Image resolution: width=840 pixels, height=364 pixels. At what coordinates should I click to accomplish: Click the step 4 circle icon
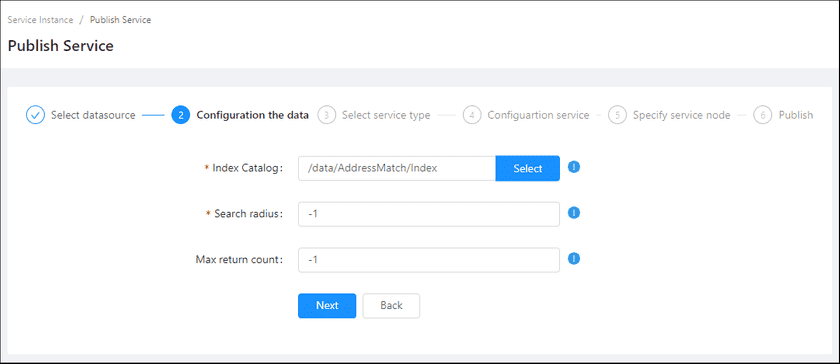pyautogui.click(x=472, y=115)
